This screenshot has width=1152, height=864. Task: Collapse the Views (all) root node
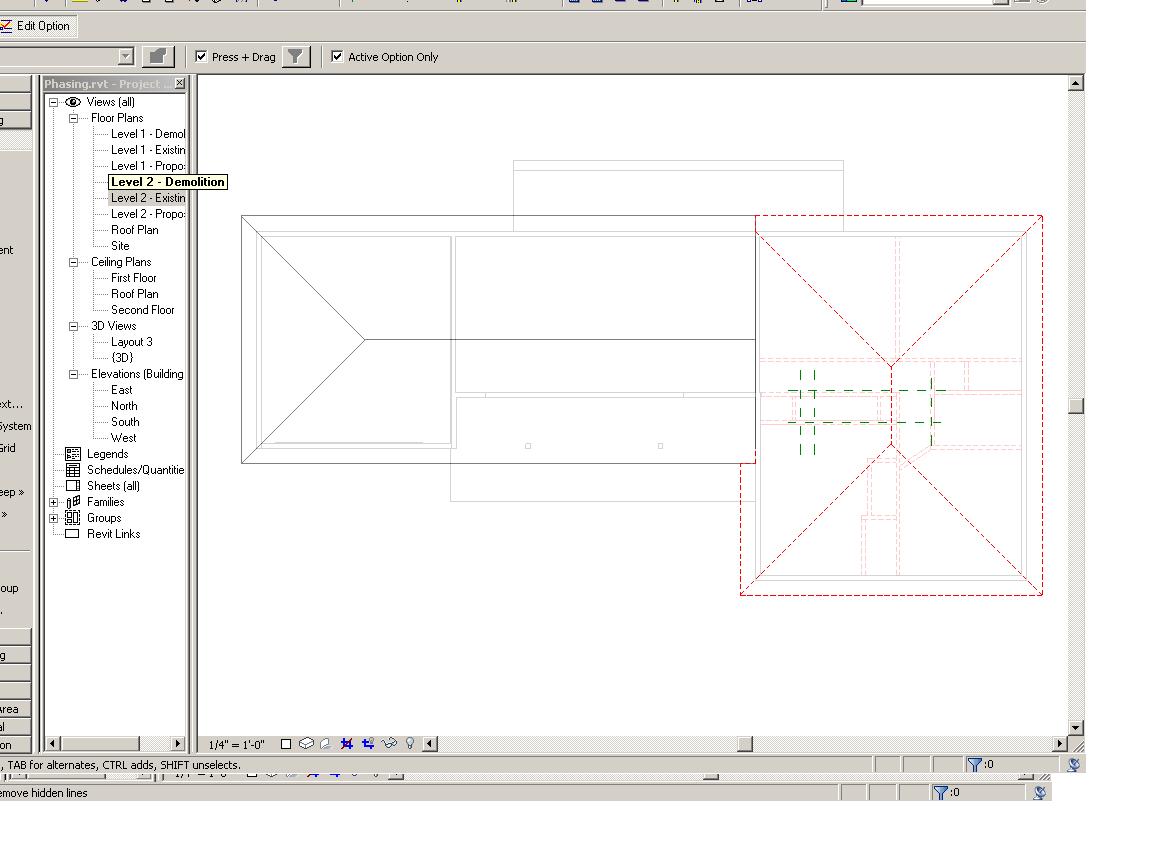point(54,102)
